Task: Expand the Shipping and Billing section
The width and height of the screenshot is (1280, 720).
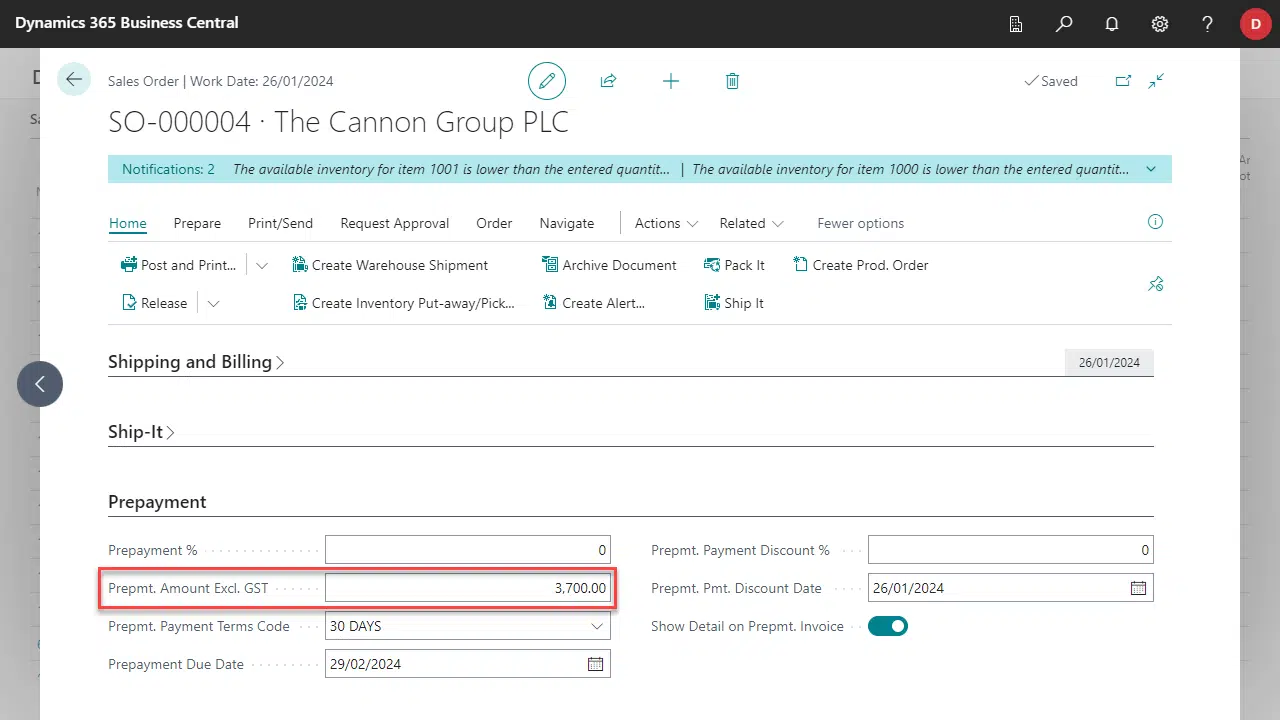Action: pos(196,362)
